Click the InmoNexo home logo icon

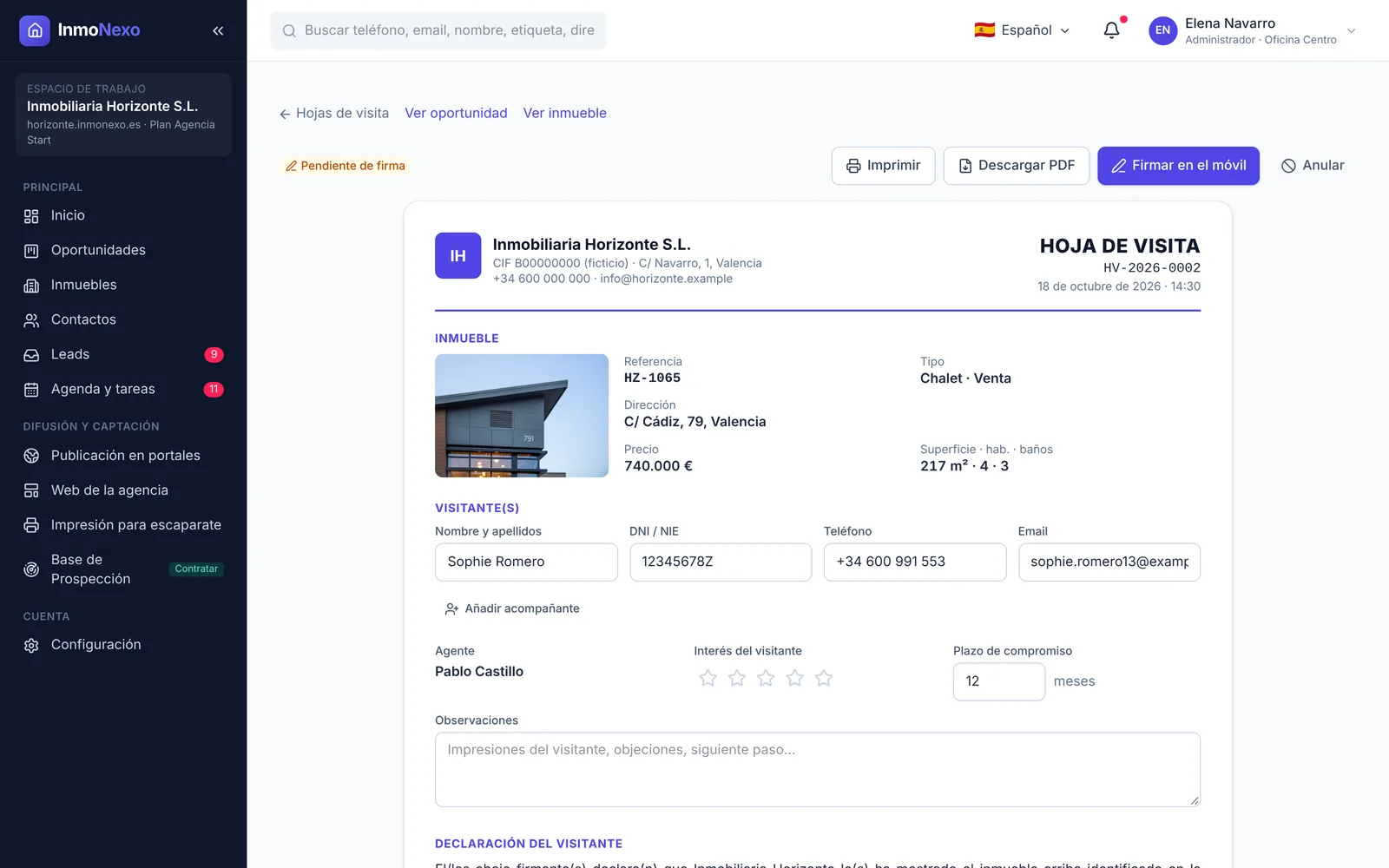pyautogui.click(x=35, y=30)
